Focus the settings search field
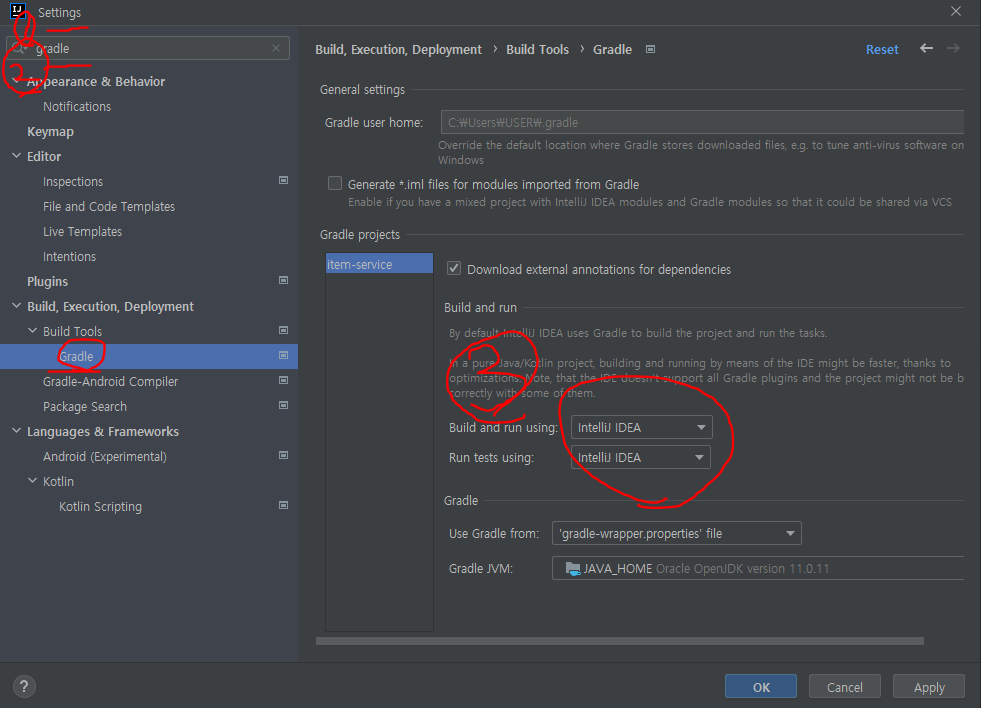Image resolution: width=981 pixels, height=708 pixels. 148,48
